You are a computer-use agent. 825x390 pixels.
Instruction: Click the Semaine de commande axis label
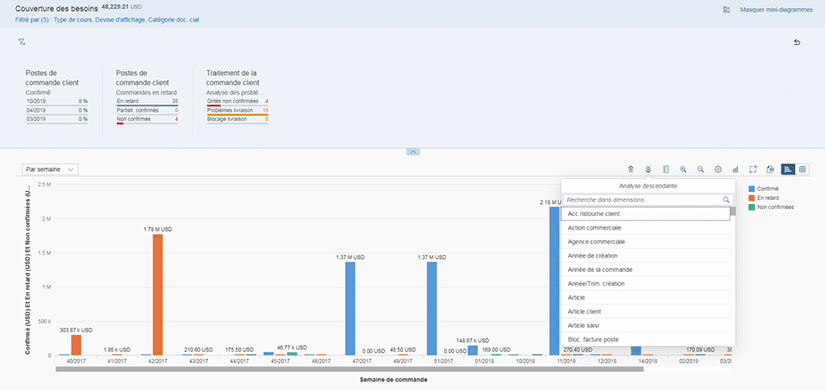point(393,379)
